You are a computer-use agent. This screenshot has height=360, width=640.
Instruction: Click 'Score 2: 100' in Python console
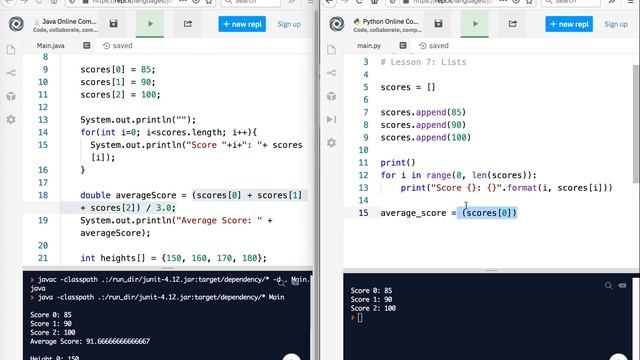(x=373, y=308)
